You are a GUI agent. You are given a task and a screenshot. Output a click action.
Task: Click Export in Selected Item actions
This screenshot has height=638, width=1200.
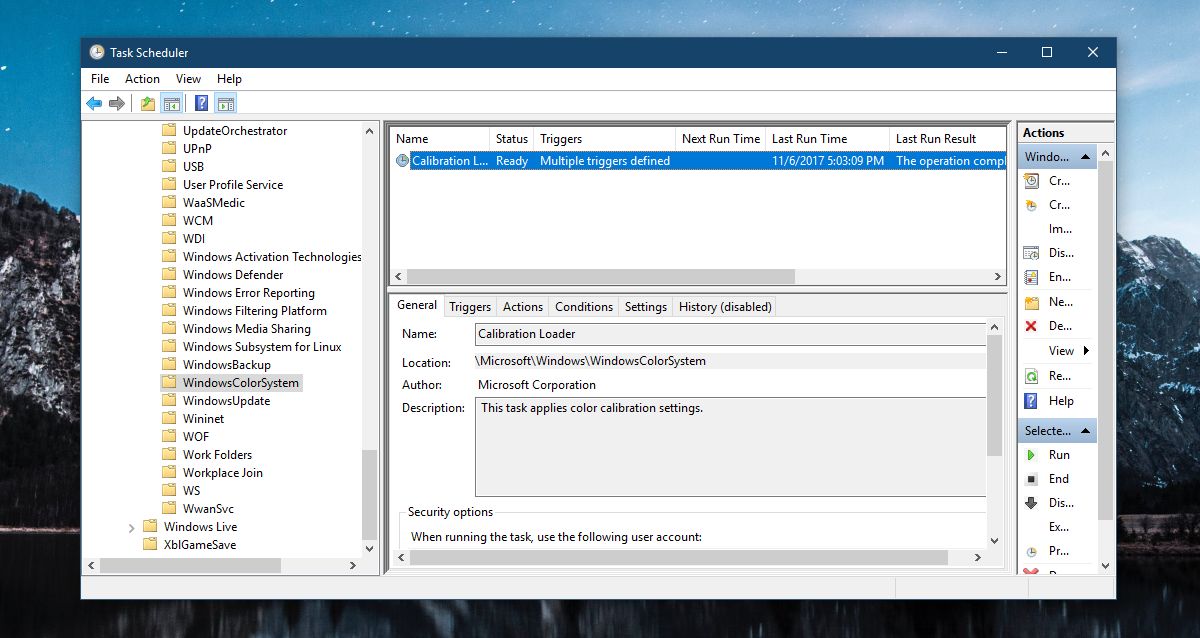(1058, 527)
